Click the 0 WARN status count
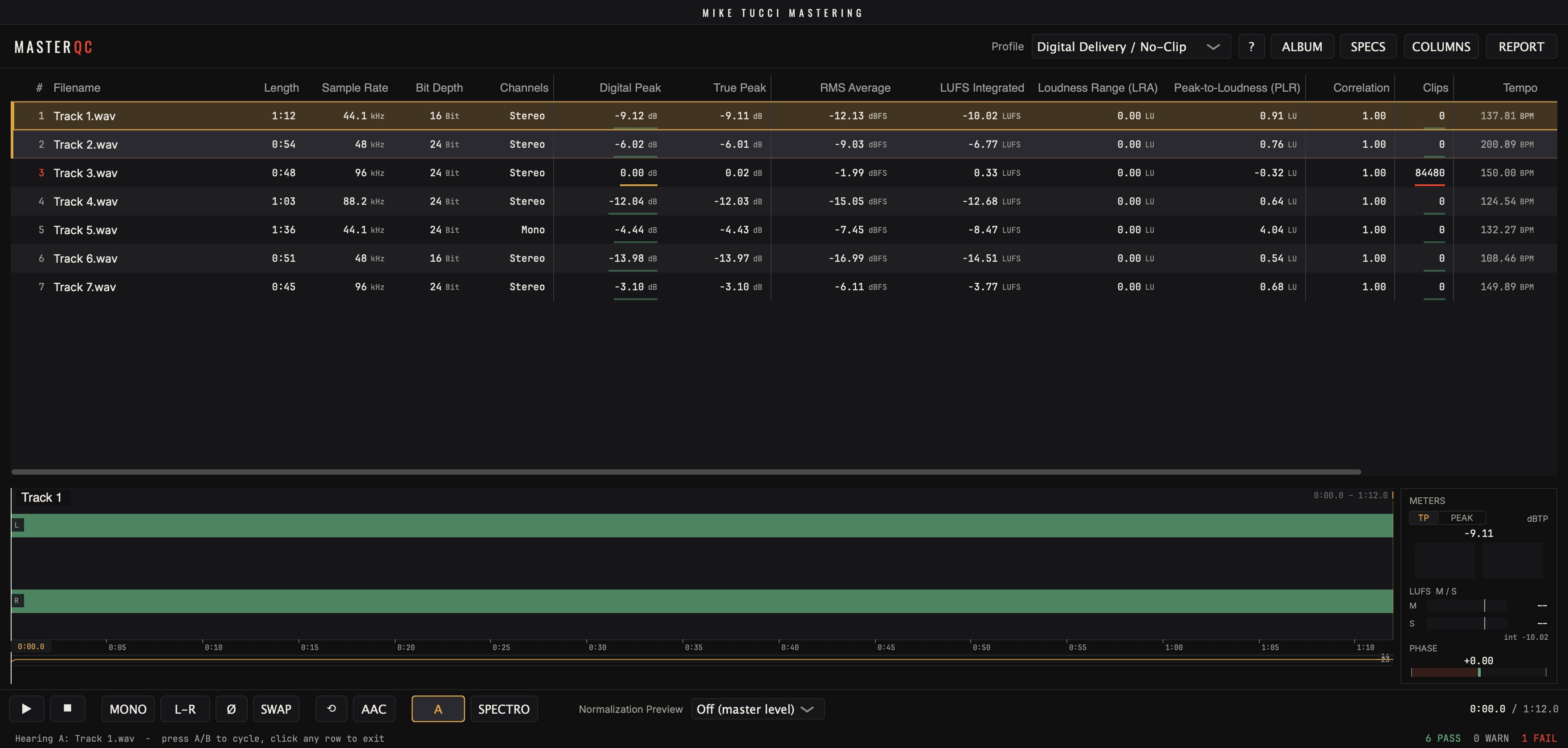Image resolution: width=1568 pixels, height=748 pixels. [1490, 738]
